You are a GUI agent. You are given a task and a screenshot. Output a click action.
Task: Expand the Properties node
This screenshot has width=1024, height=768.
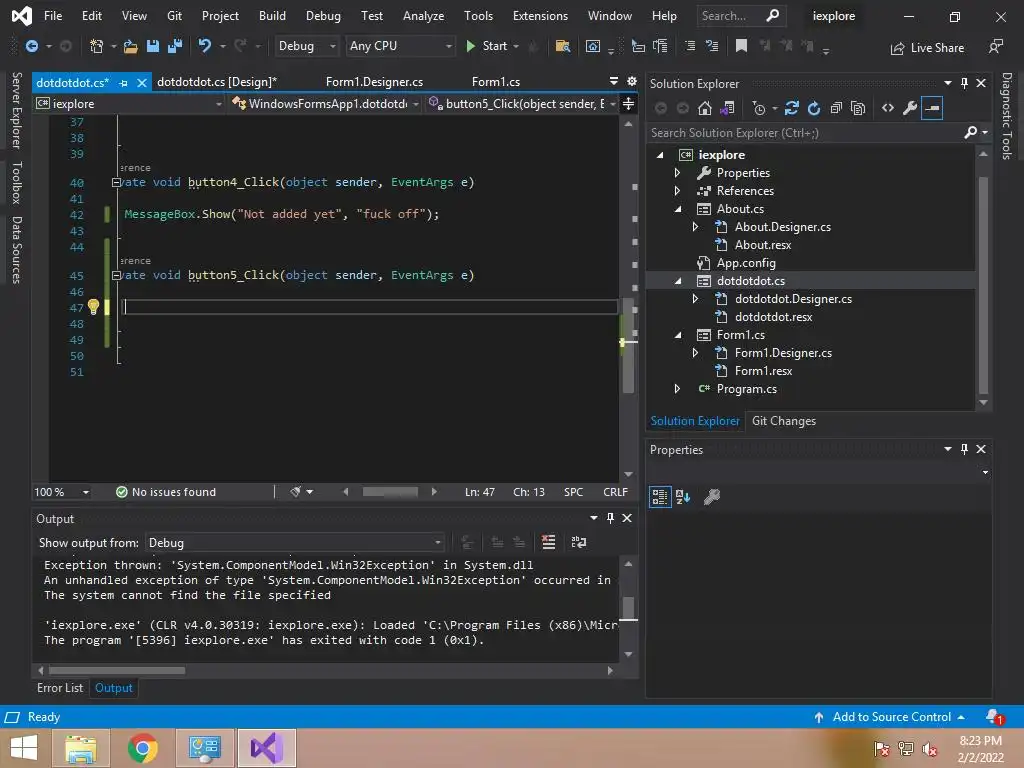pos(677,173)
